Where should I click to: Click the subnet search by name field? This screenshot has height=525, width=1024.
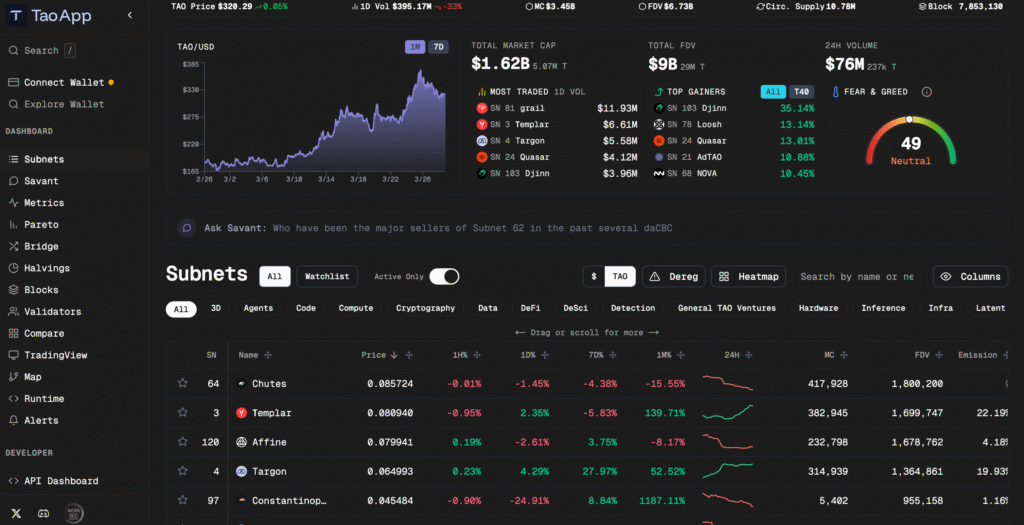click(857, 277)
